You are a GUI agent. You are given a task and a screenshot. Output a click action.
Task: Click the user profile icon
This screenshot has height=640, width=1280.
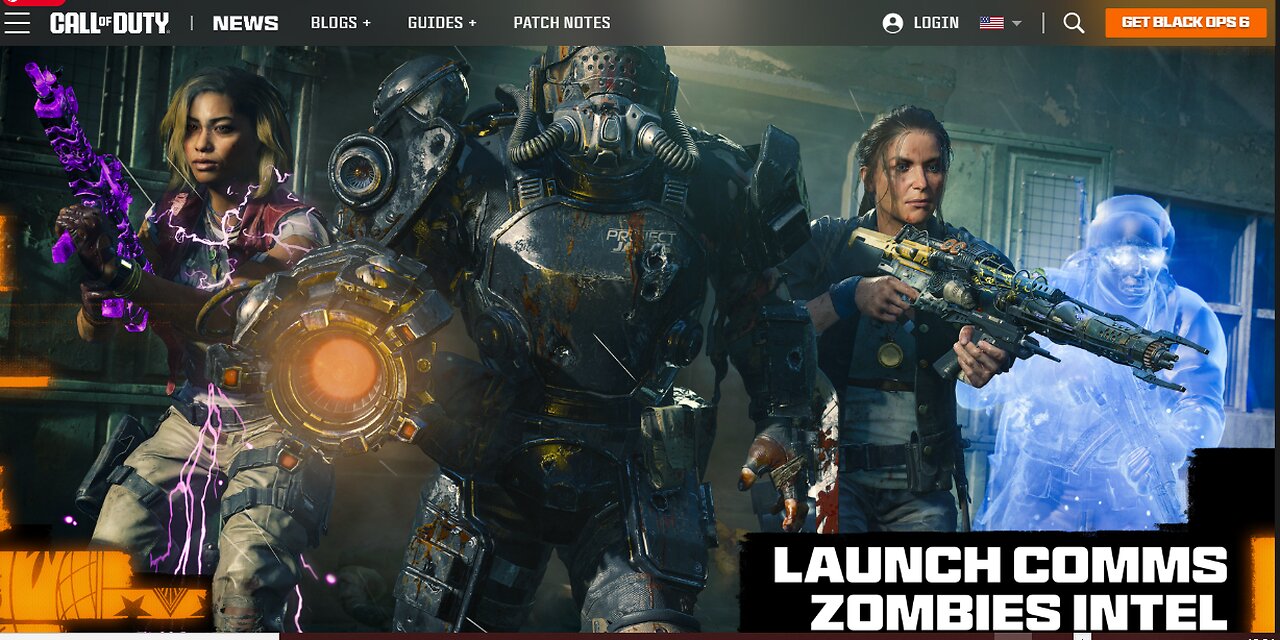(x=893, y=23)
